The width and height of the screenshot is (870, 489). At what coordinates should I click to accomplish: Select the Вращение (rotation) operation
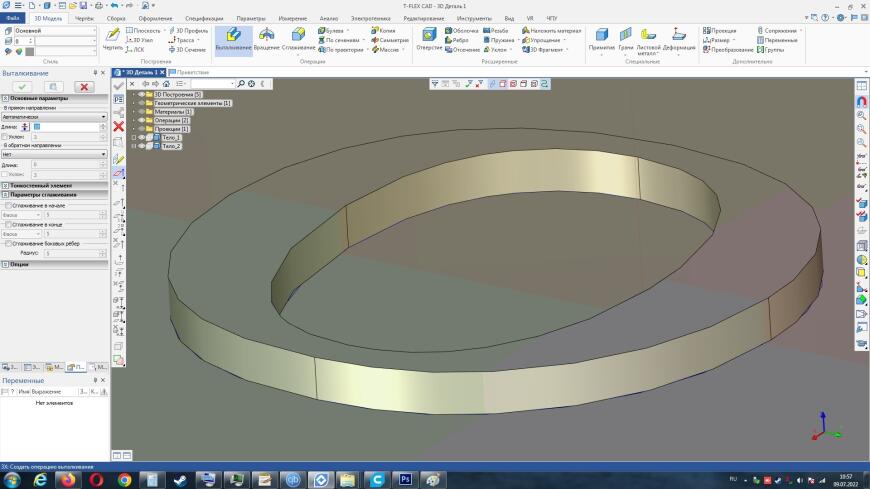pos(266,39)
